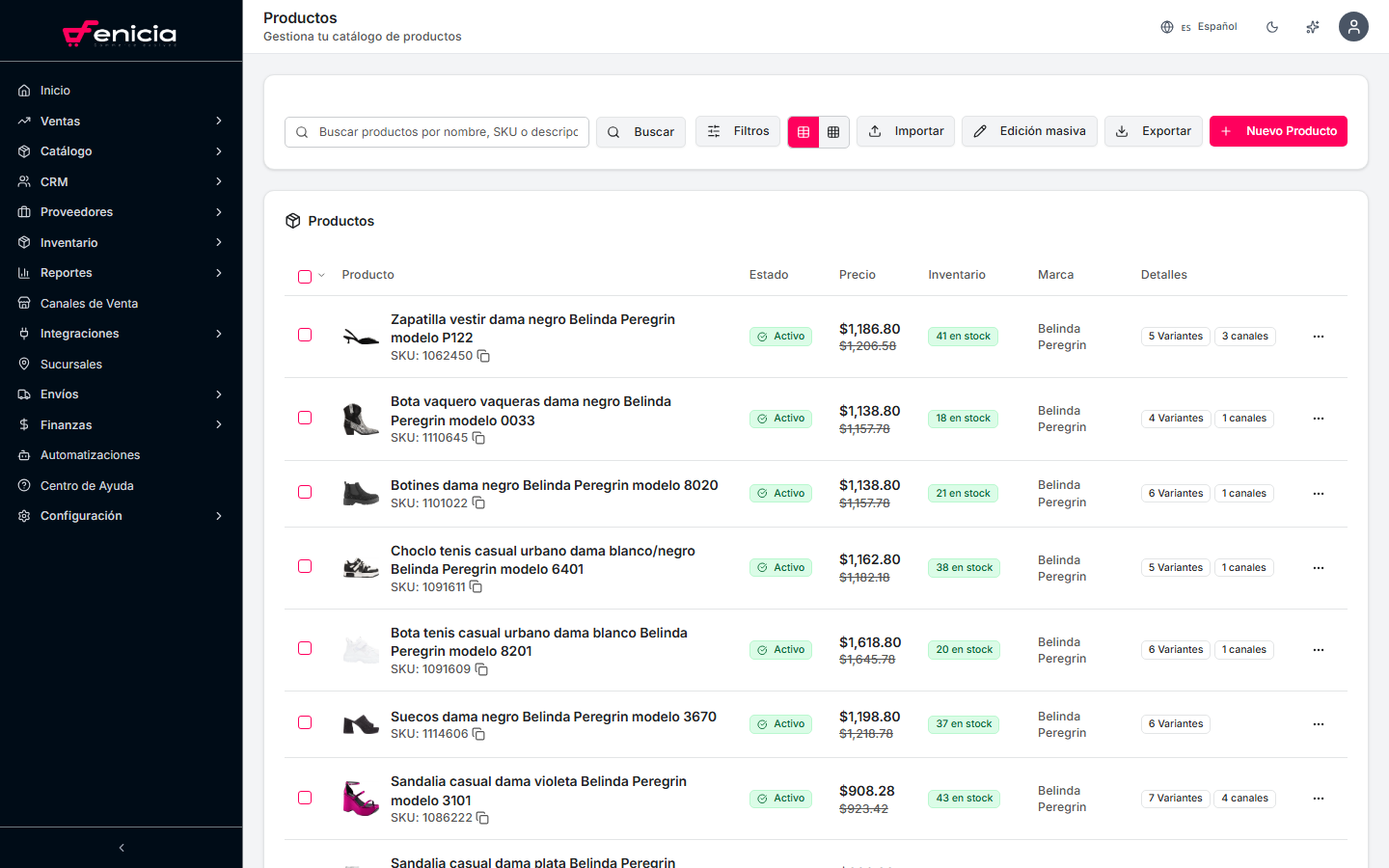Click the 3 canales badge for product P122
1389x868 pixels.
[1244, 336]
